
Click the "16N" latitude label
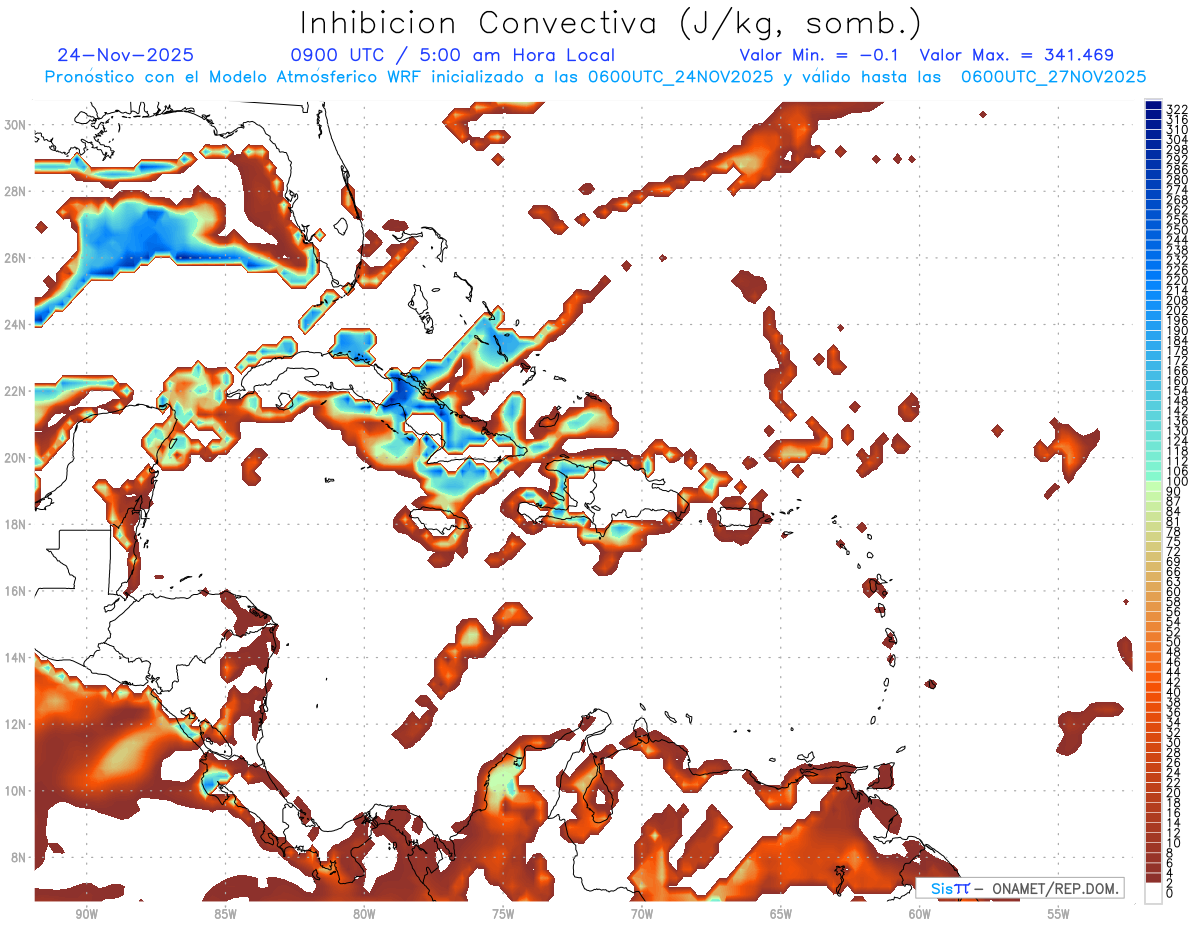[16, 591]
